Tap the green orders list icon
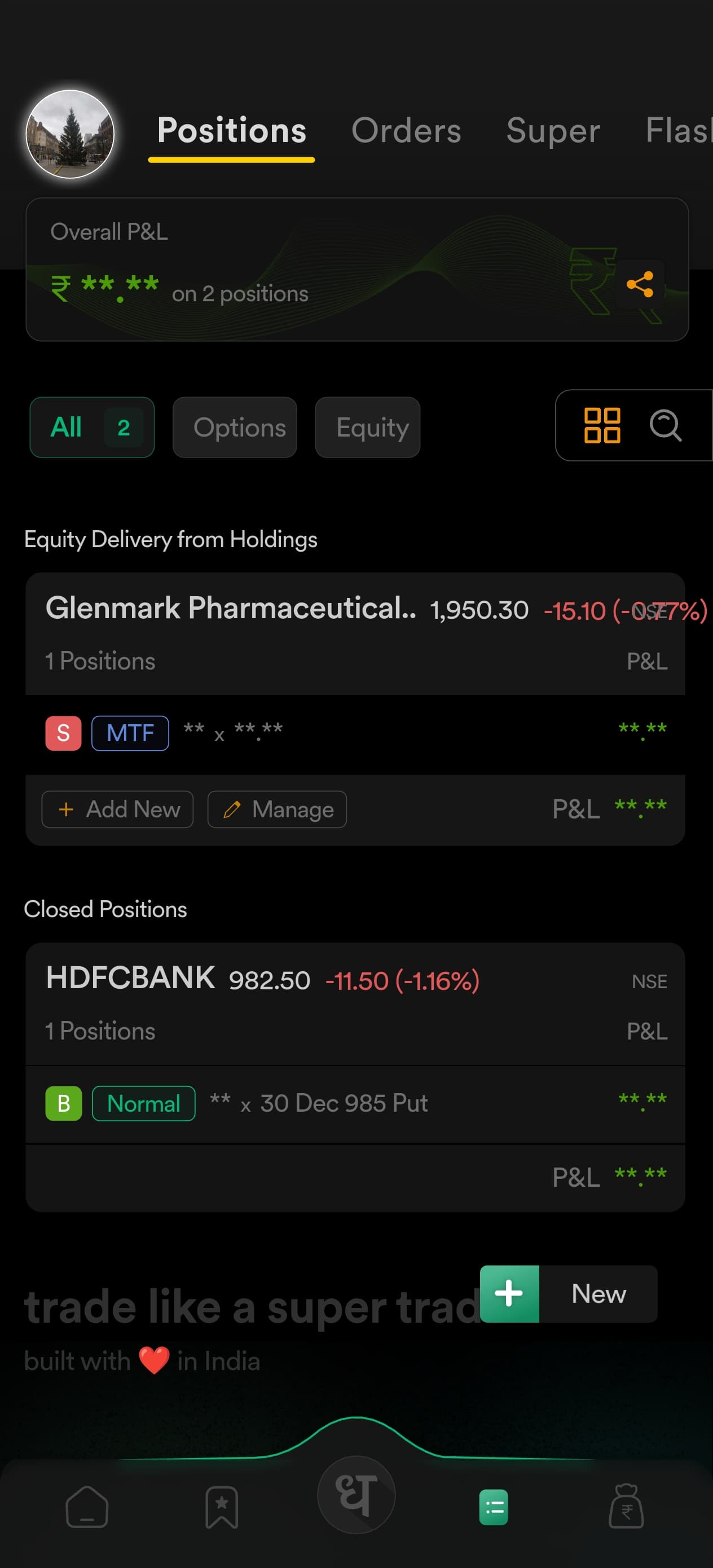 point(493,1507)
